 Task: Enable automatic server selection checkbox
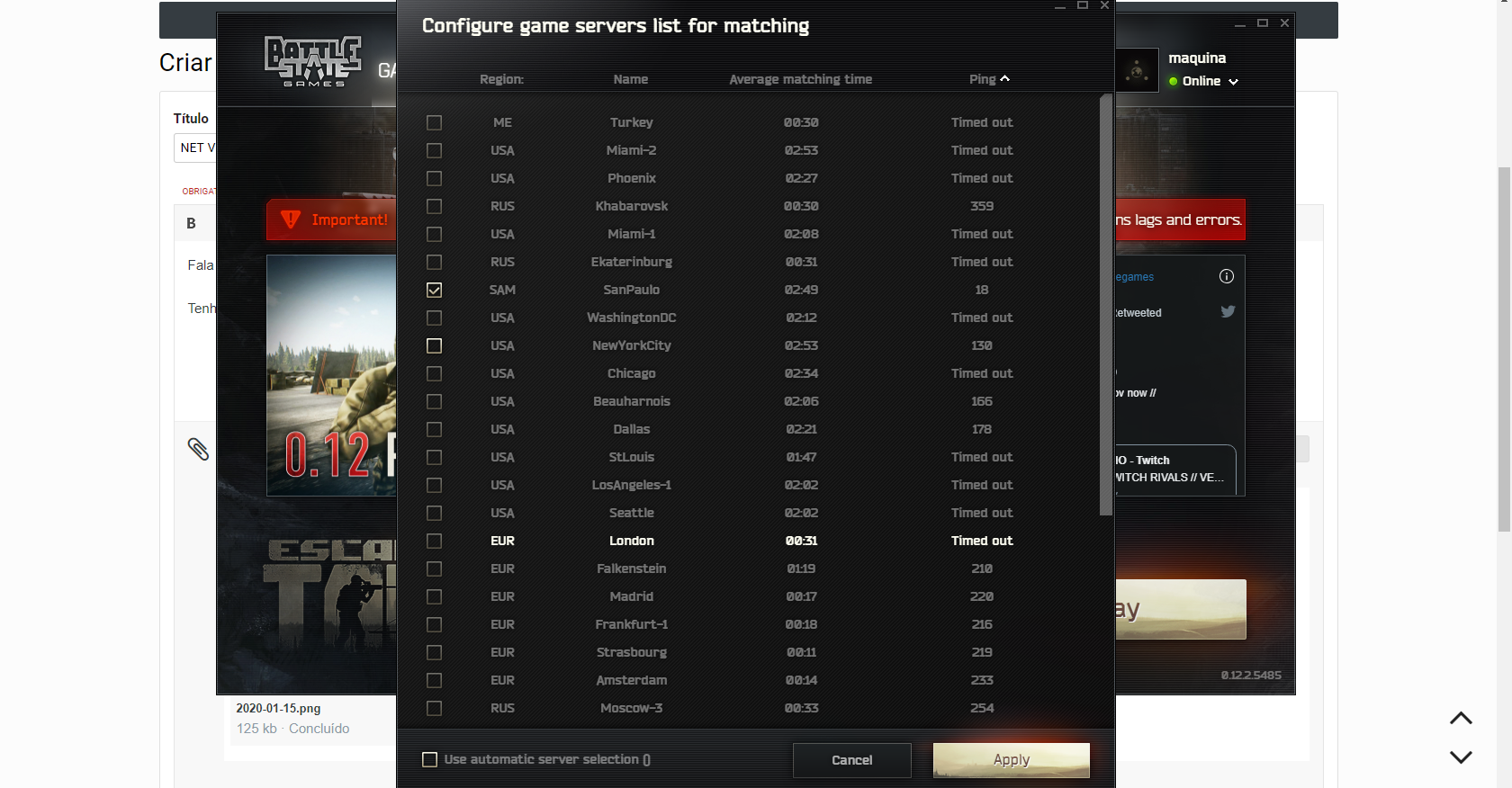coord(429,759)
